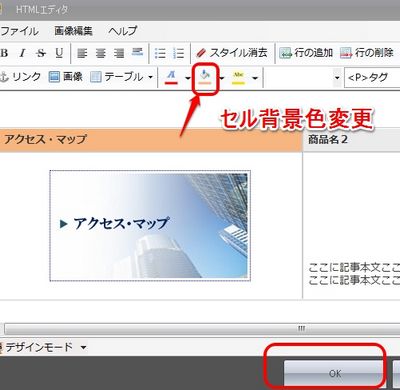Open デザインモード dropdown arrow
The height and width of the screenshot is (390, 400).
click(83, 348)
